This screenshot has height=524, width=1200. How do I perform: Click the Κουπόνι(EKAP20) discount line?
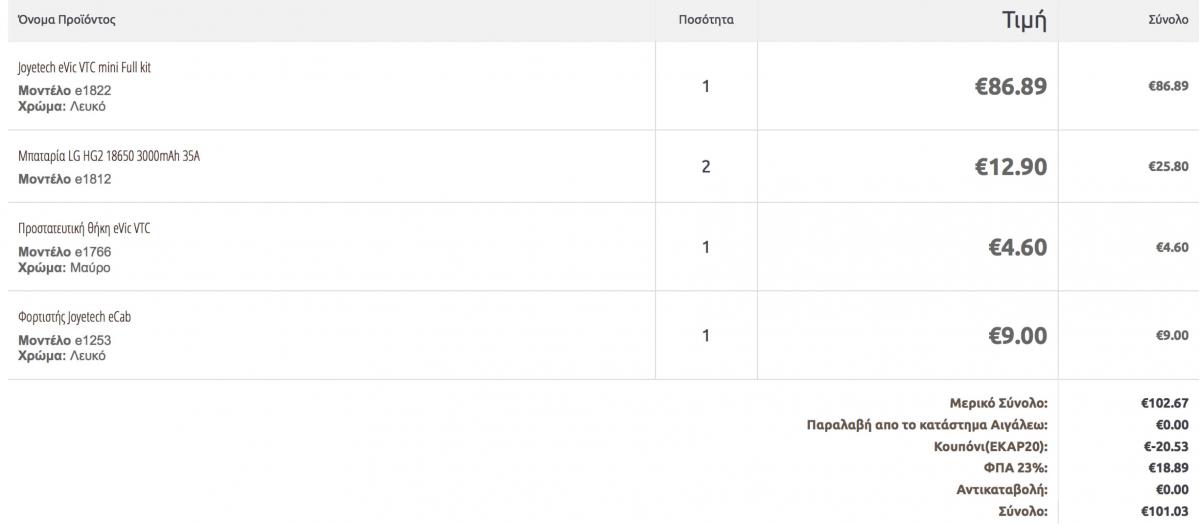tap(990, 445)
